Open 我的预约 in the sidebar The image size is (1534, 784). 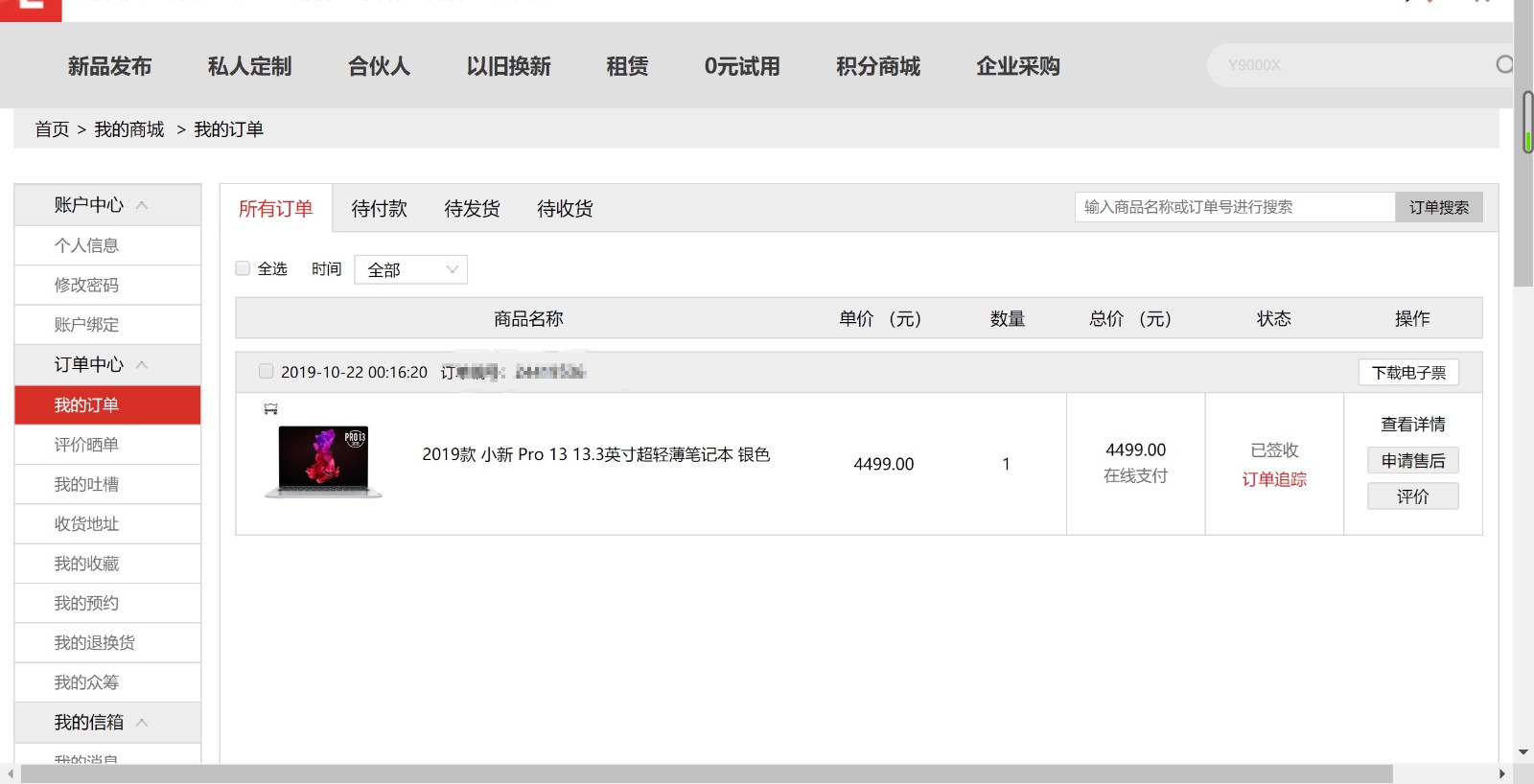[107, 603]
